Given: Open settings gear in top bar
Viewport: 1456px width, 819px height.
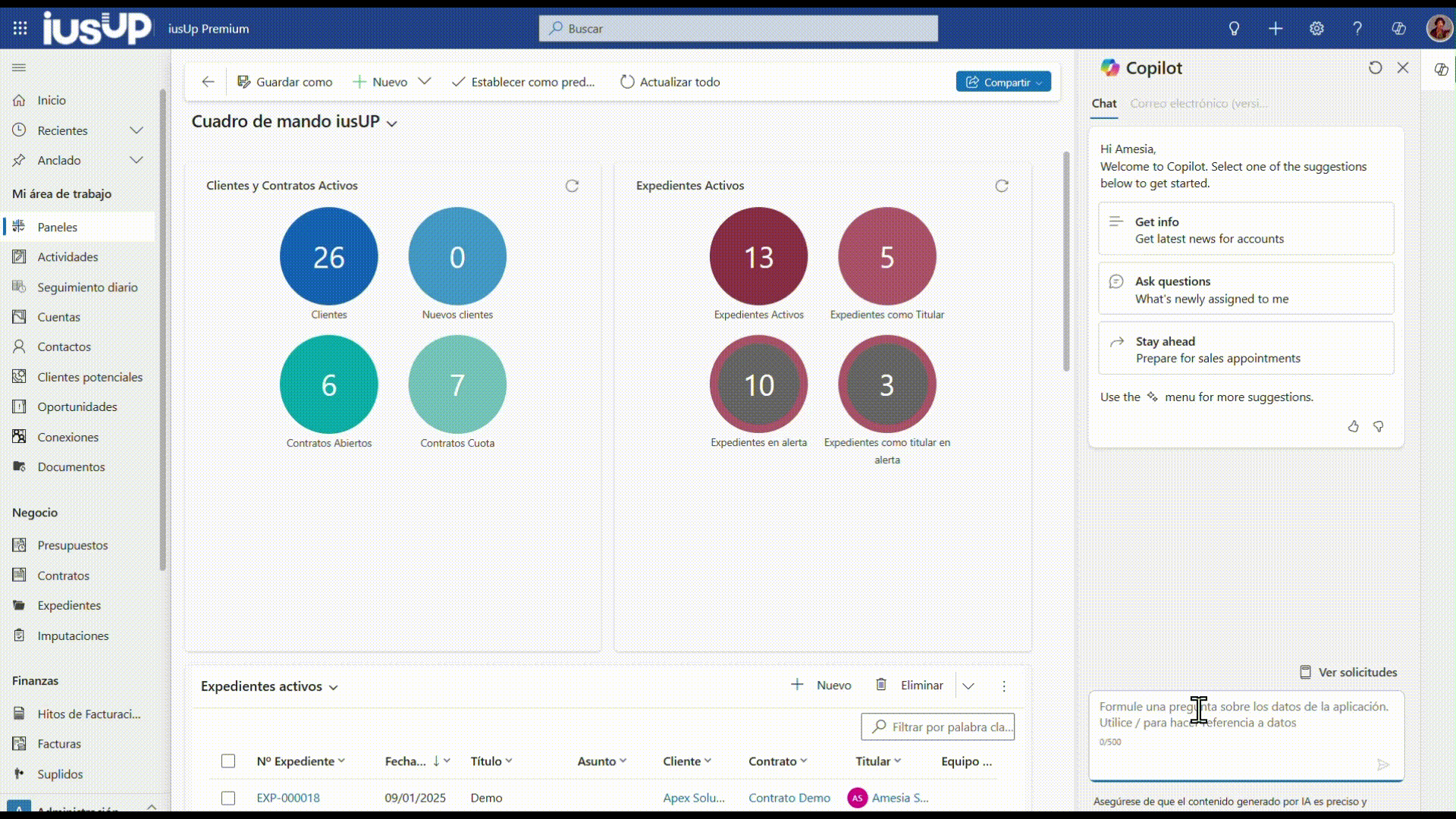Looking at the screenshot, I should pos(1316,28).
